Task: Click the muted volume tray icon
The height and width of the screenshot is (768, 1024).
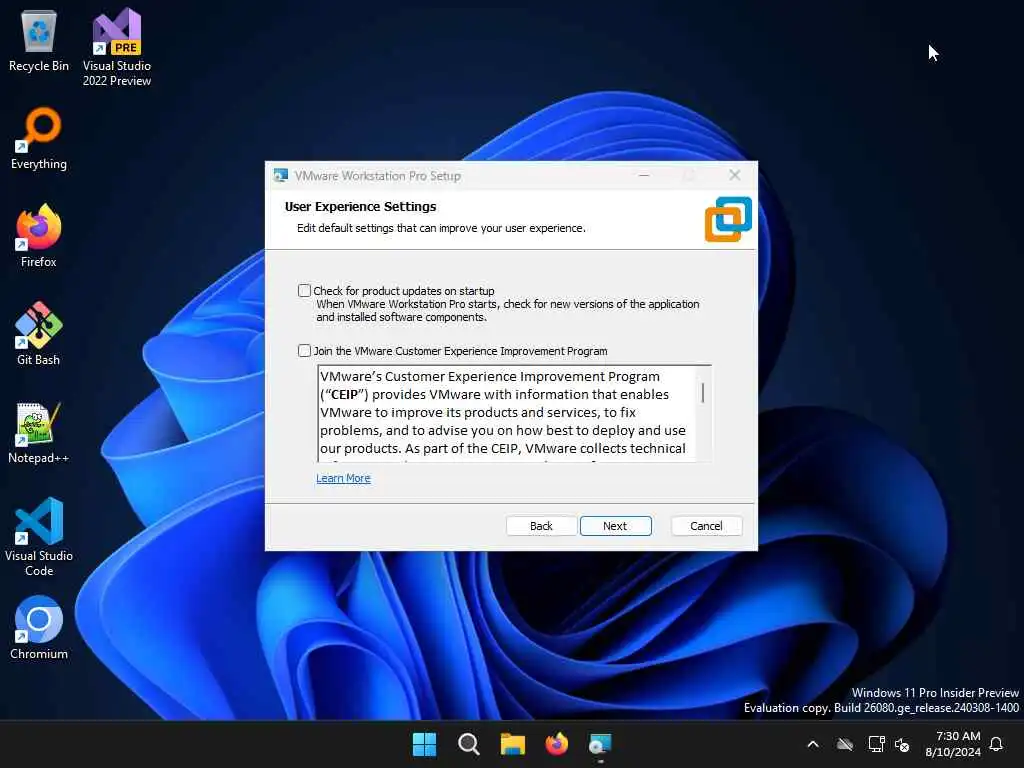Action: pos(902,744)
